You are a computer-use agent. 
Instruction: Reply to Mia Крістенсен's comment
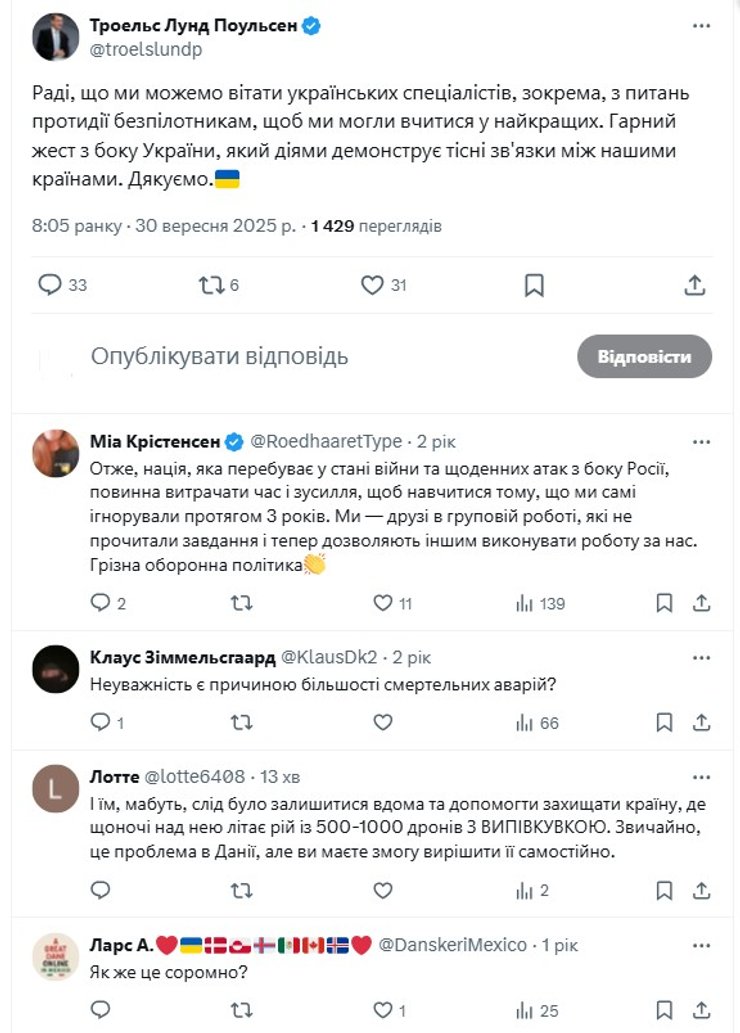(101, 603)
